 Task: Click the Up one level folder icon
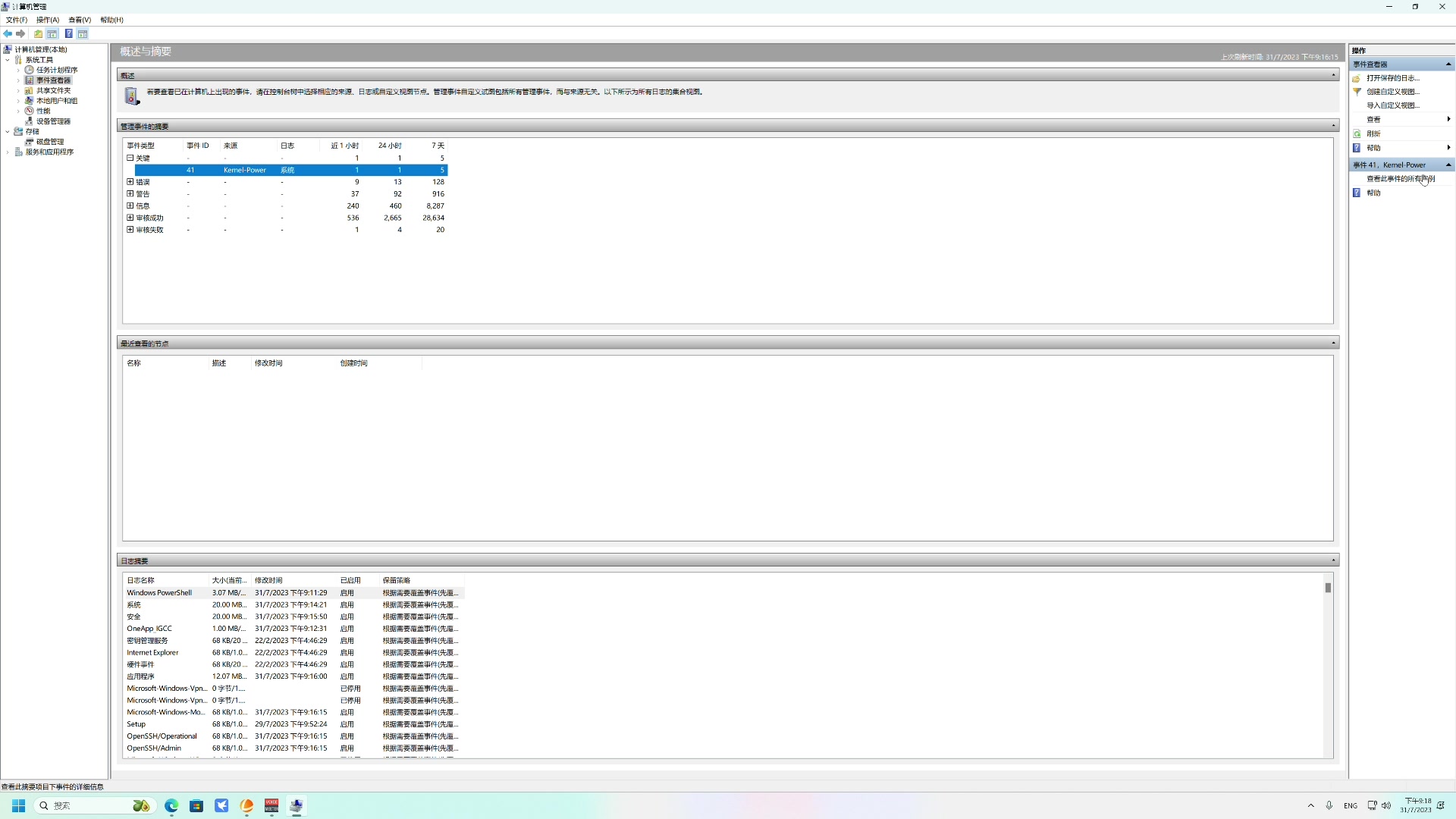(x=38, y=34)
